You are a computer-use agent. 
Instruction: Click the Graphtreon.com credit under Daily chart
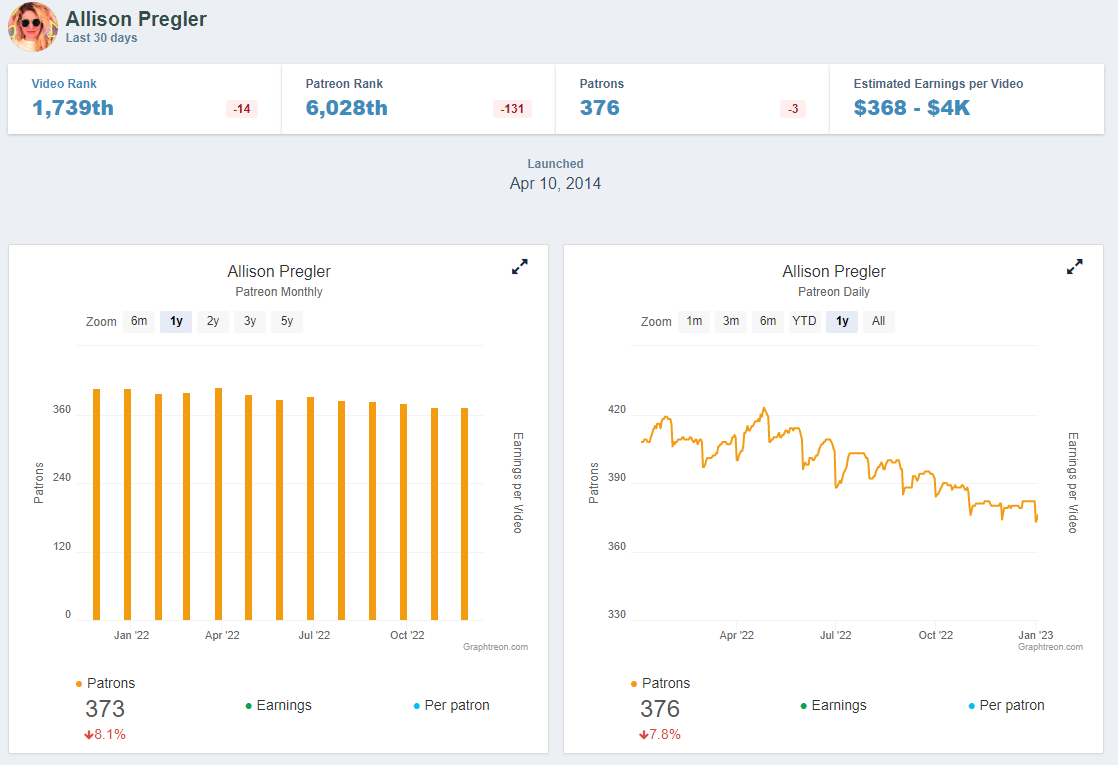pyautogui.click(x=1050, y=647)
